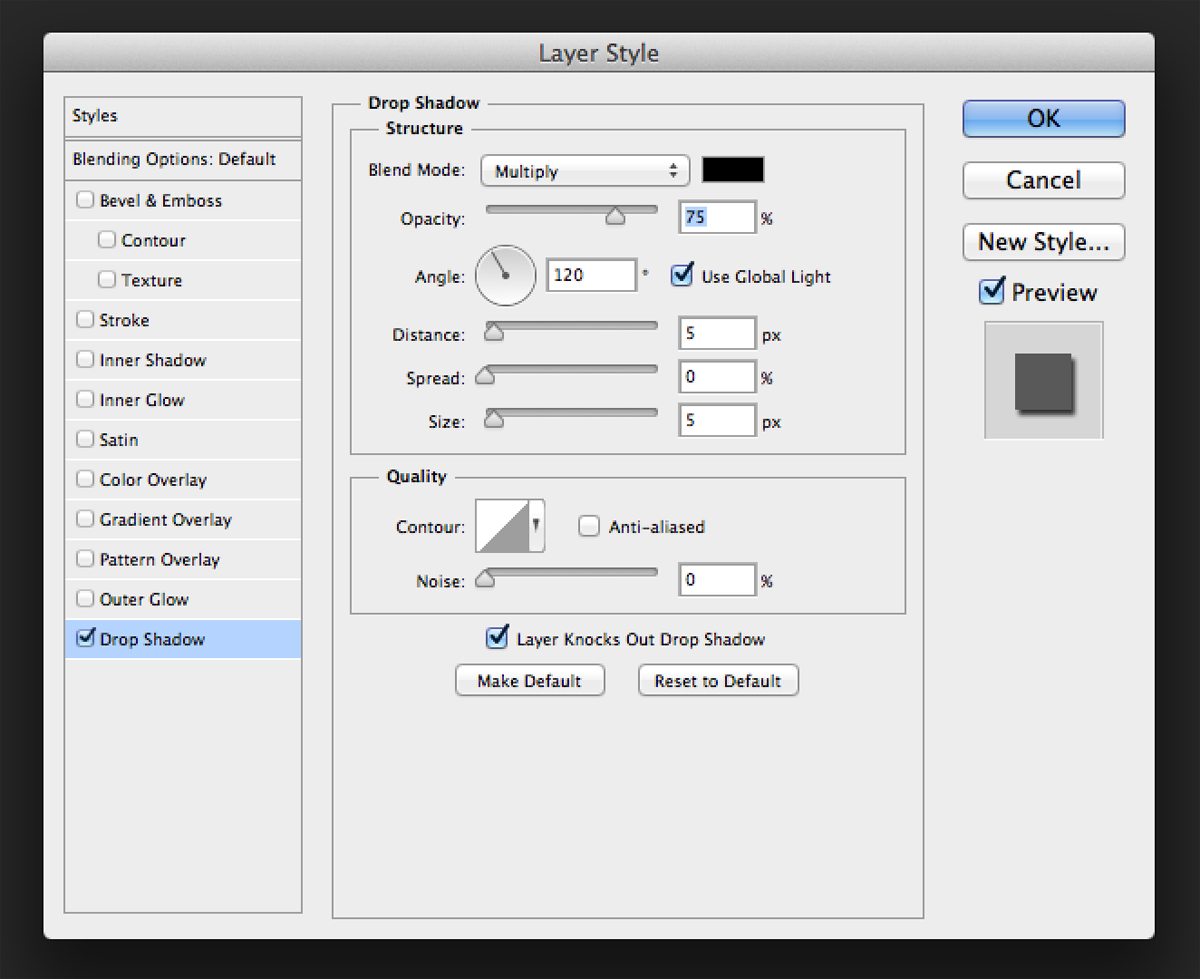Viewport: 1200px width, 979px height.
Task: Click the New Style... button
Action: 1044,242
